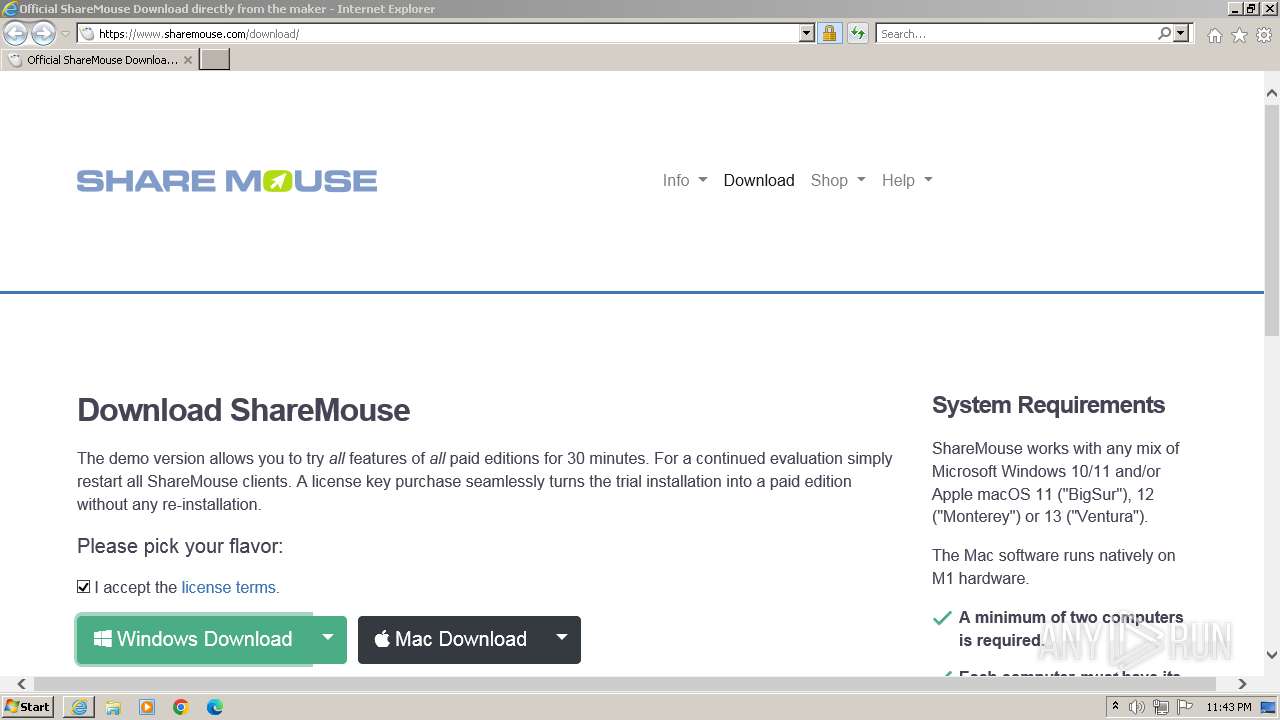
Task: Open the Action Center flag icon
Action: click(1183, 707)
